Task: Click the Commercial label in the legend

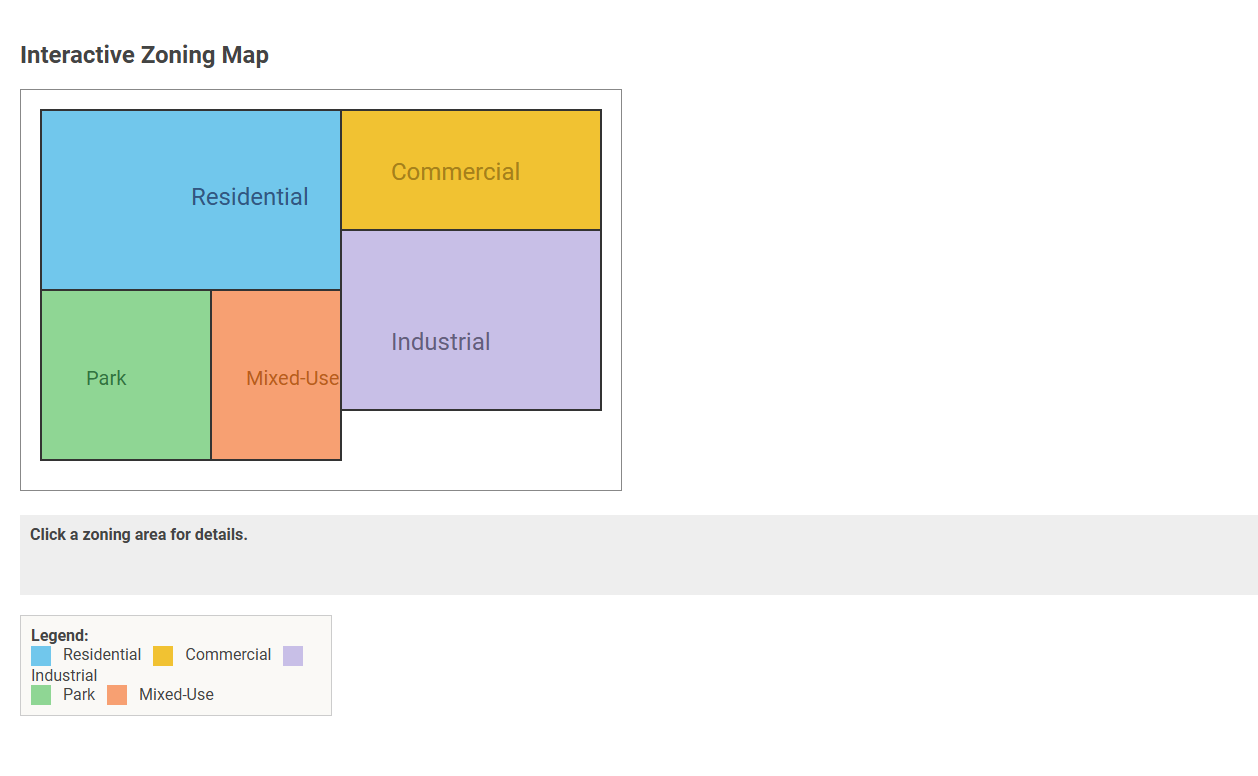Action: point(227,655)
